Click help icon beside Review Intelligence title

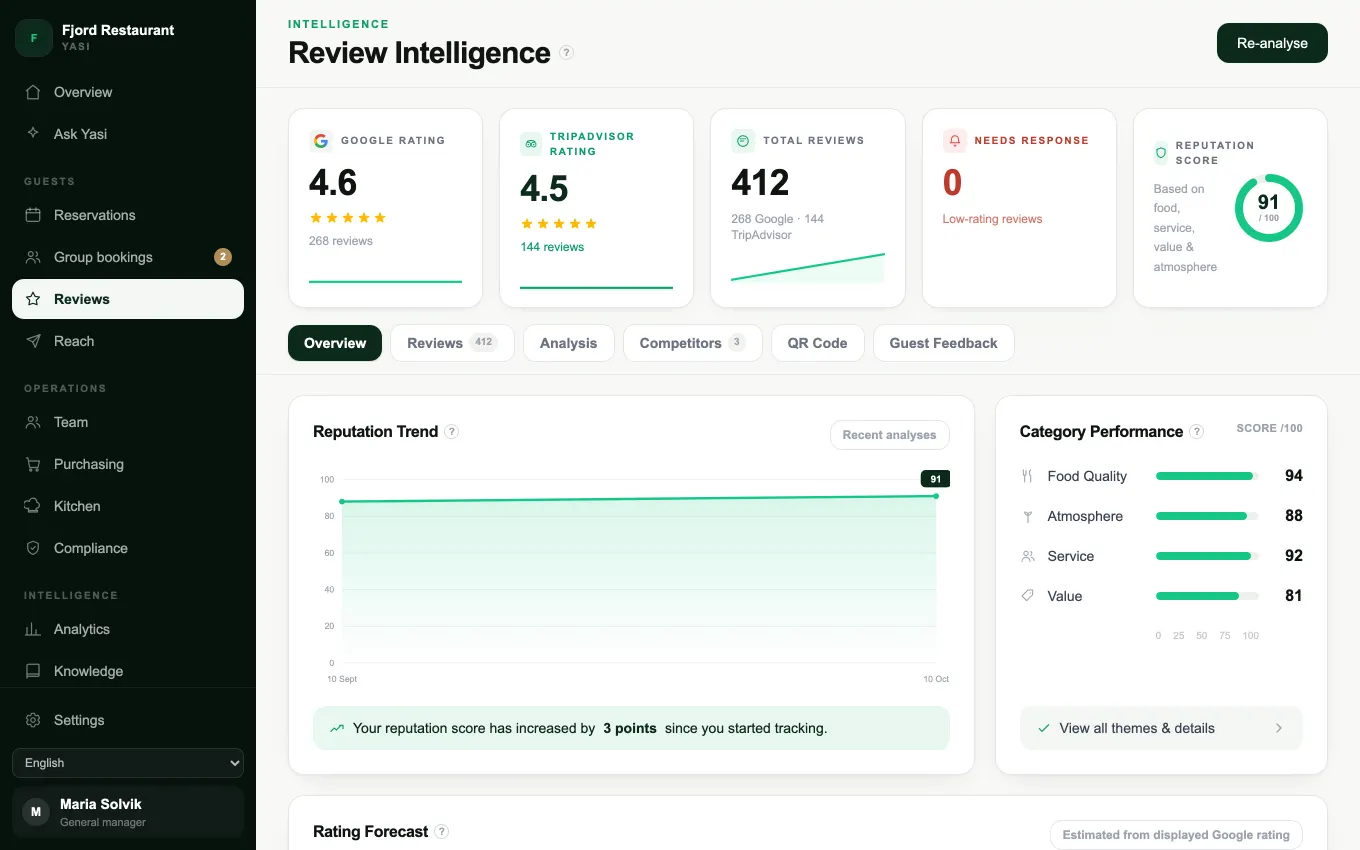click(x=566, y=53)
